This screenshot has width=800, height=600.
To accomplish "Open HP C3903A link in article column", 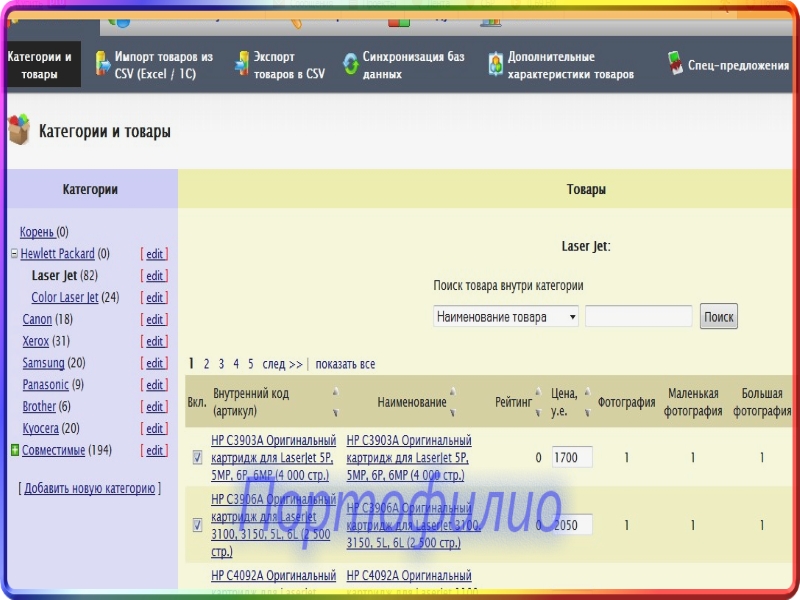I will click(x=273, y=458).
